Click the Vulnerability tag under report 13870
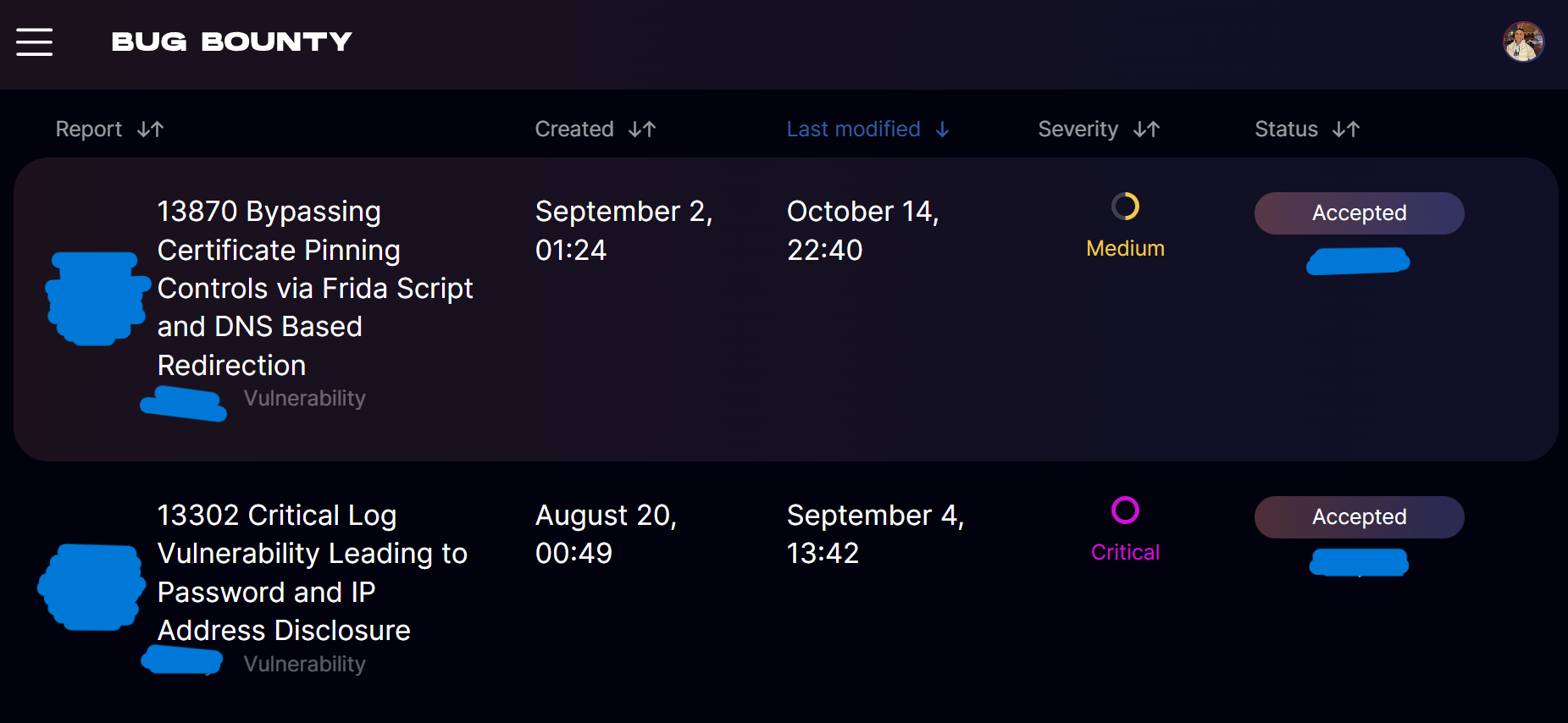1568x723 pixels. pos(305,399)
